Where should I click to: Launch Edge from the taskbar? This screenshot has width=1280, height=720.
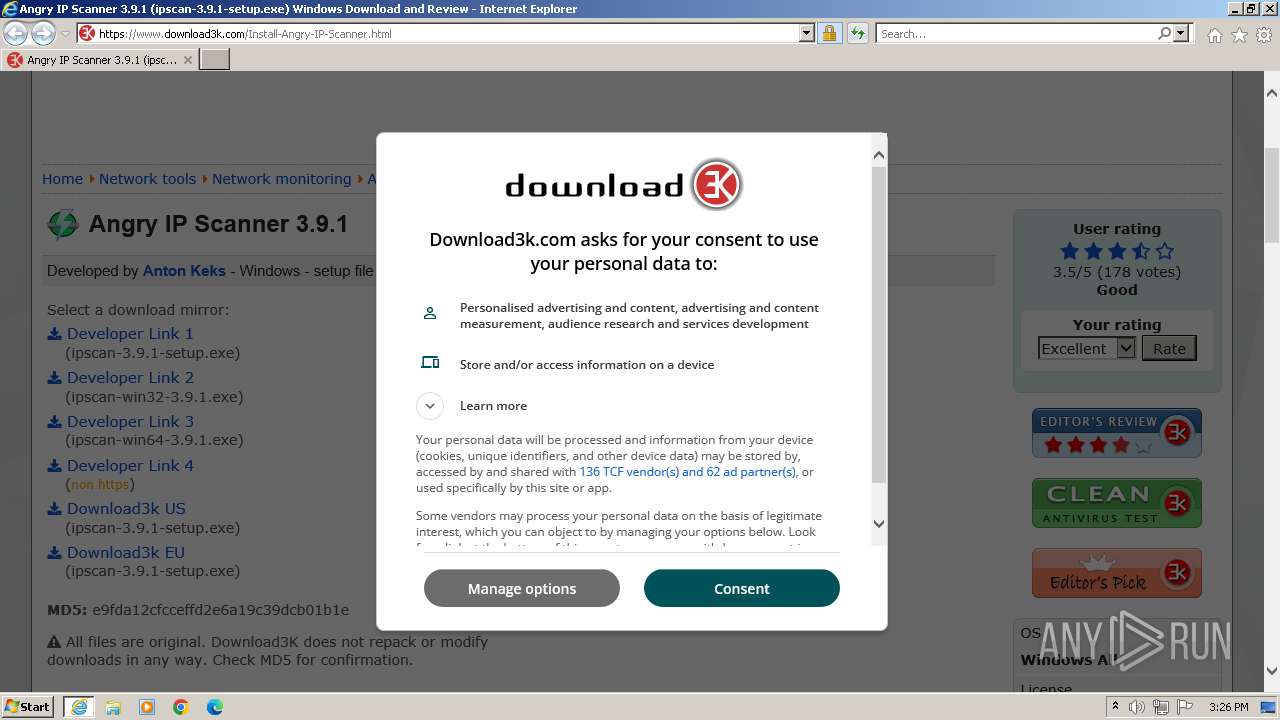pyautogui.click(x=215, y=707)
